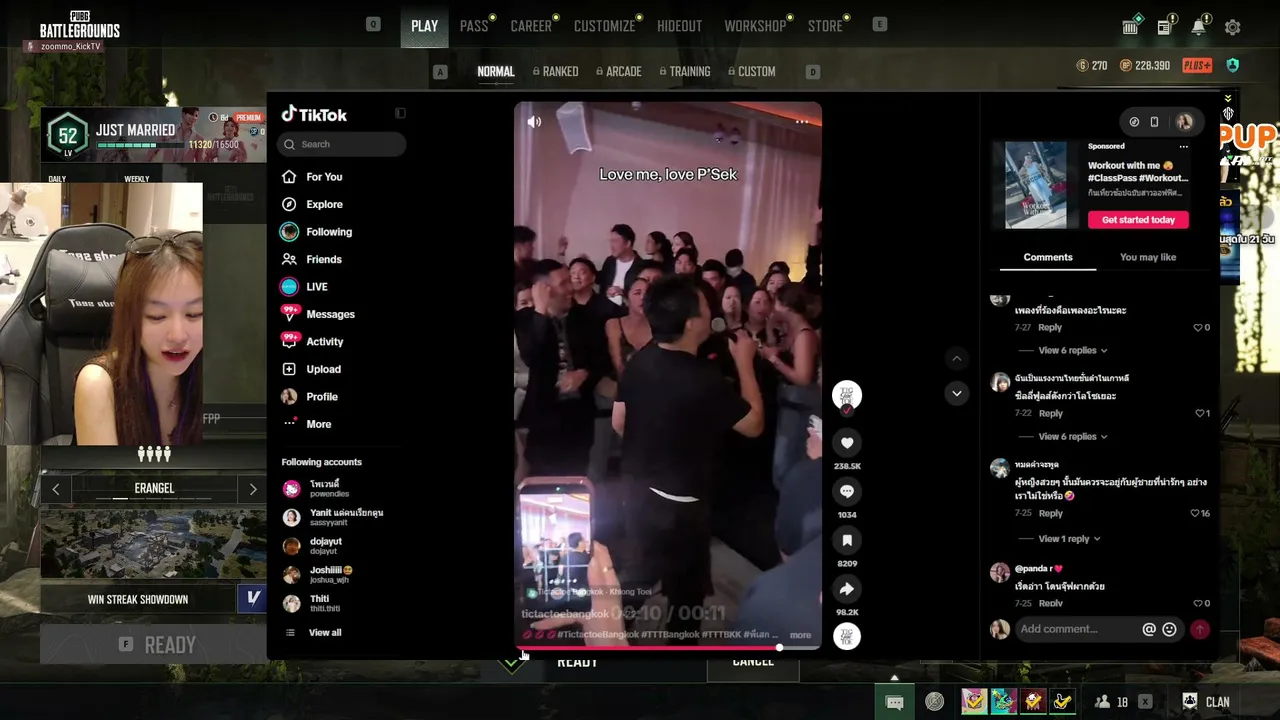This screenshot has width=1280, height=720.
Task: Post comment with red send arrow
Action: 1199,629
